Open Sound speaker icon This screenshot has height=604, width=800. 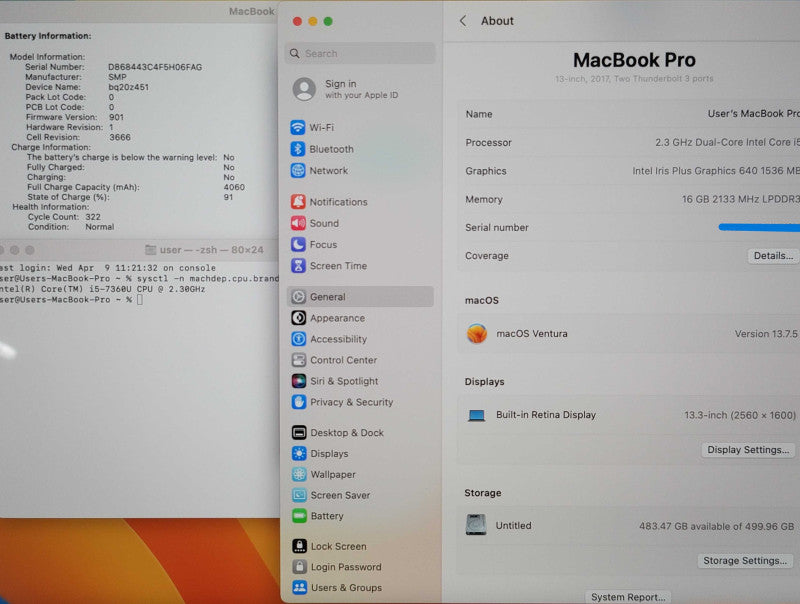298,223
